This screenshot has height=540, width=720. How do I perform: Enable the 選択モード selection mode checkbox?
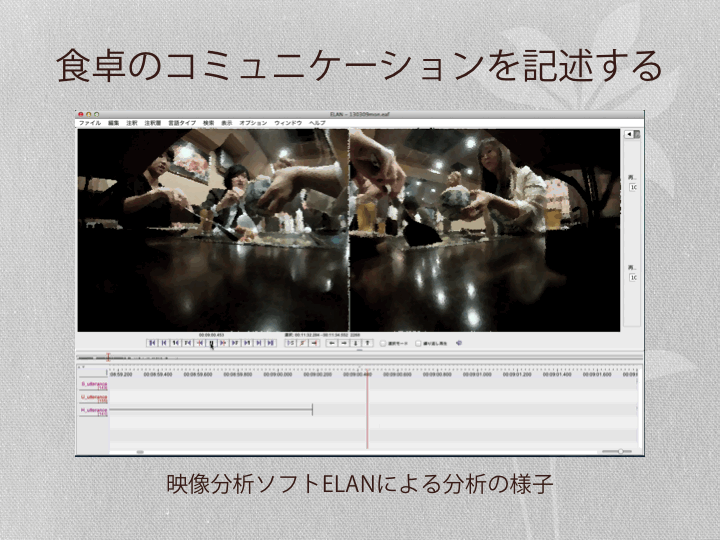[383, 343]
